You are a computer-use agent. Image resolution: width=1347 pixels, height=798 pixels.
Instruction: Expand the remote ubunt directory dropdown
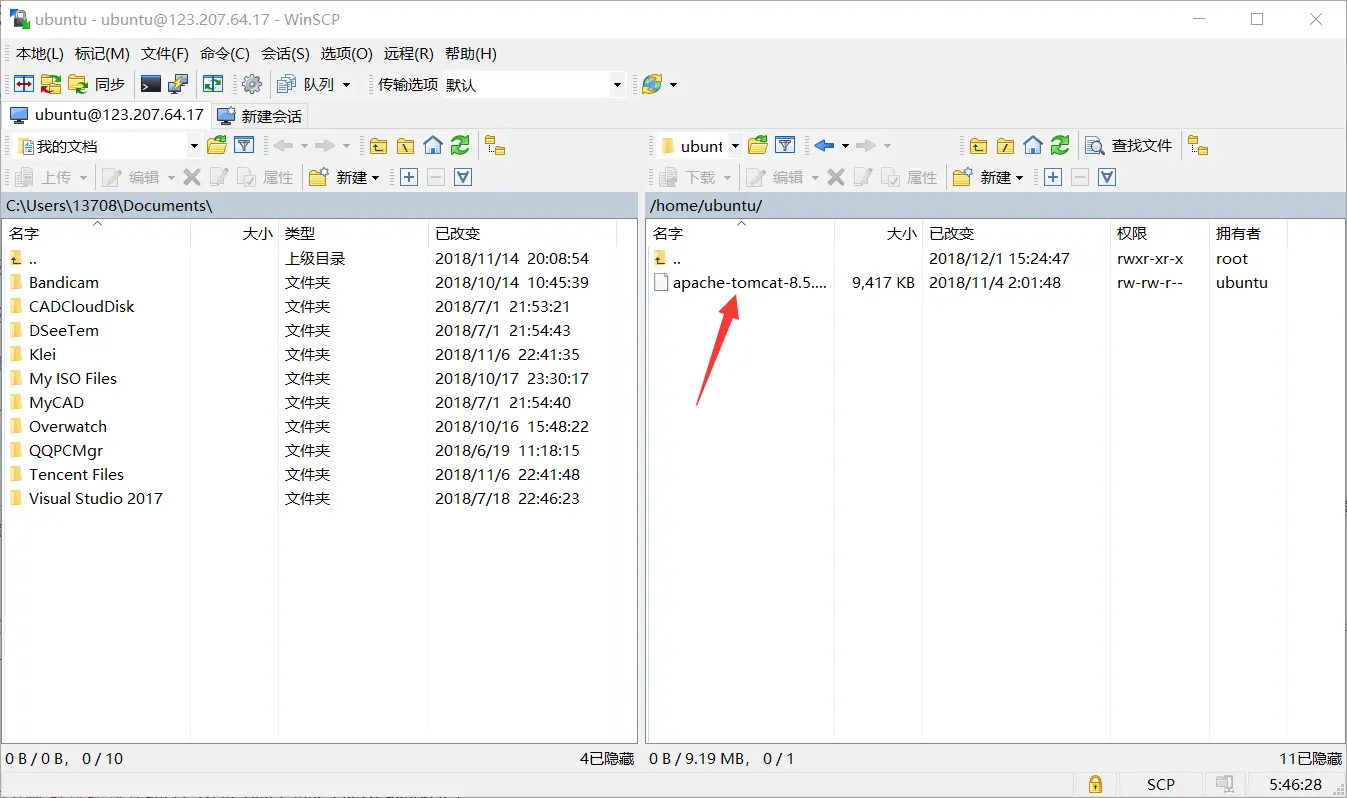click(x=735, y=146)
